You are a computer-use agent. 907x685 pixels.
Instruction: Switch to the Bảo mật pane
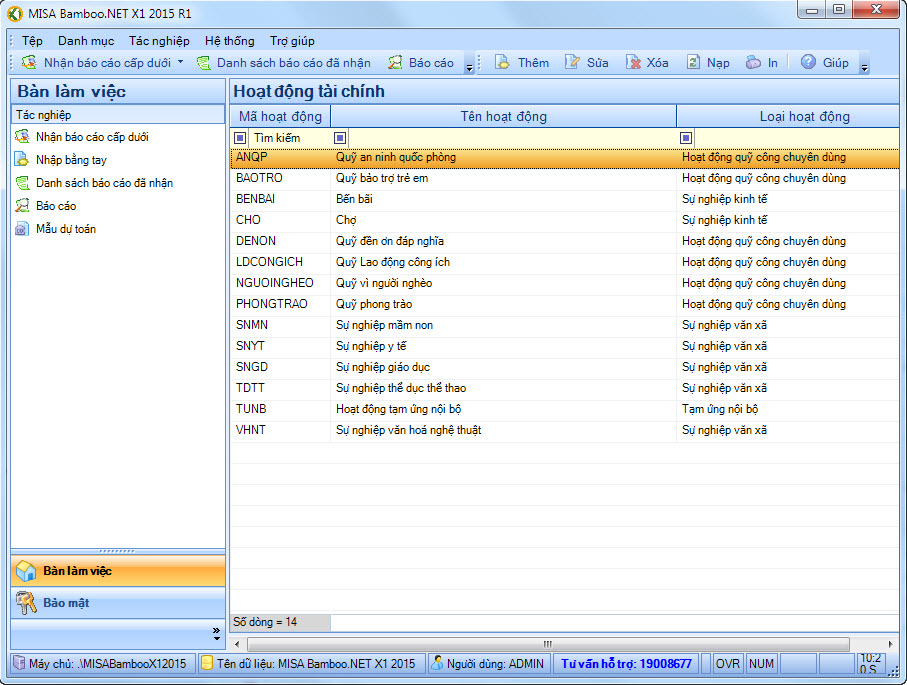[x=118, y=603]
